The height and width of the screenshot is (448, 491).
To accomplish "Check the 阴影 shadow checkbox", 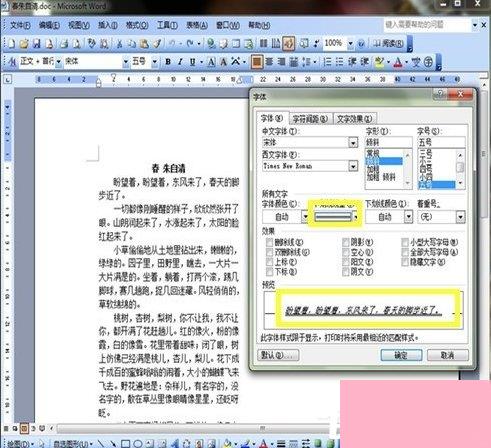I will pos(346,242).
